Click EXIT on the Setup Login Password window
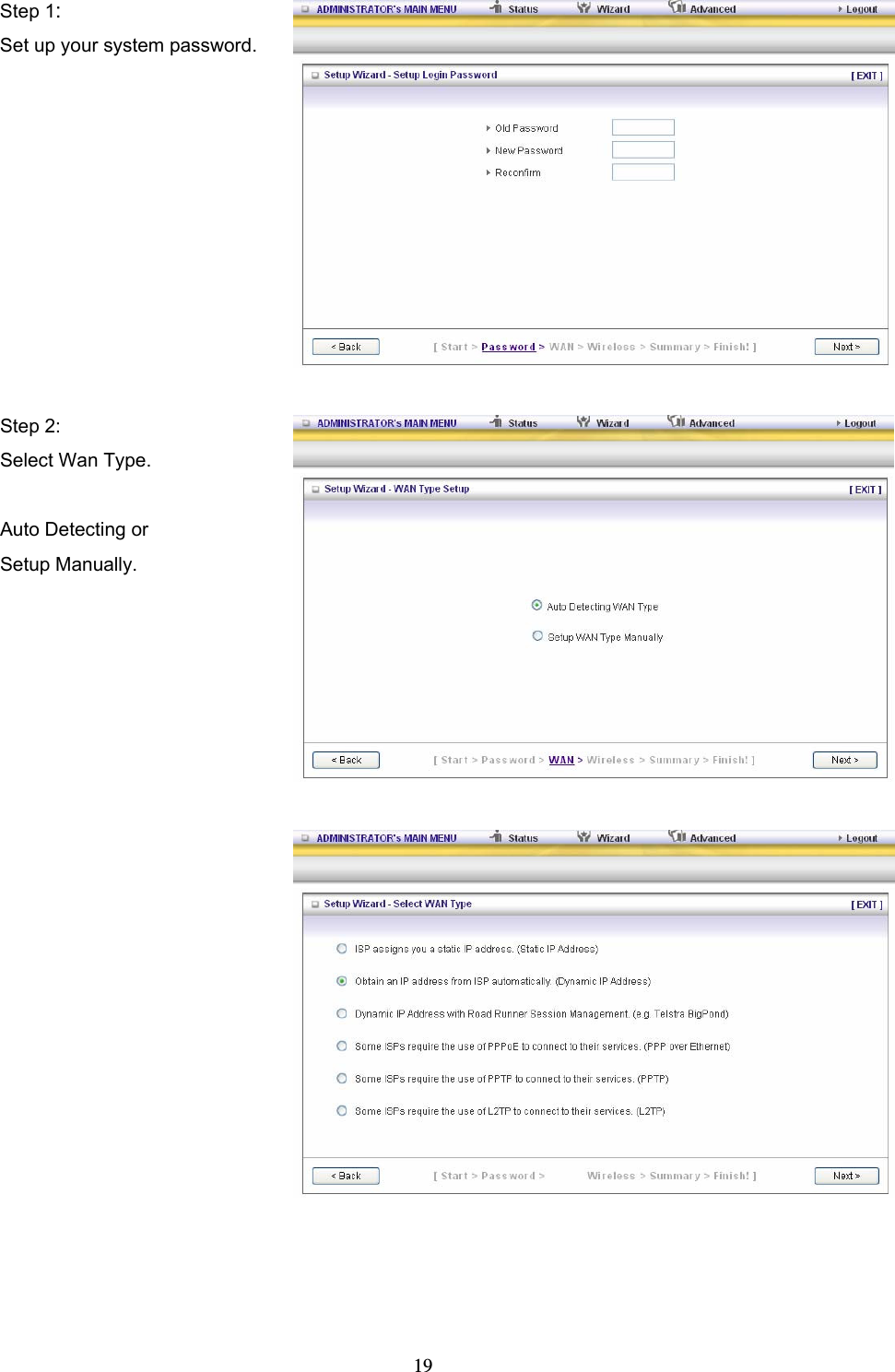This screenshot has width=895, height=1372. point(865,75)
